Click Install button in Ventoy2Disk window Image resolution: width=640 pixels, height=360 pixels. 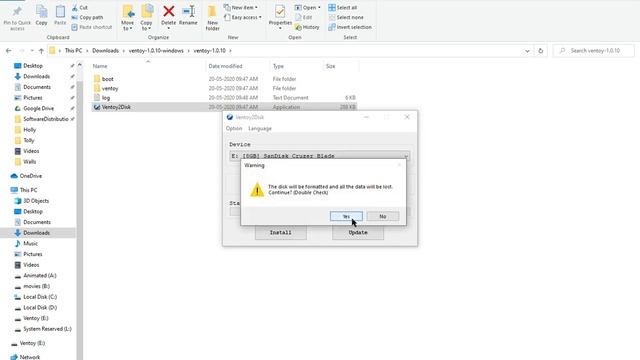[280, 233]
